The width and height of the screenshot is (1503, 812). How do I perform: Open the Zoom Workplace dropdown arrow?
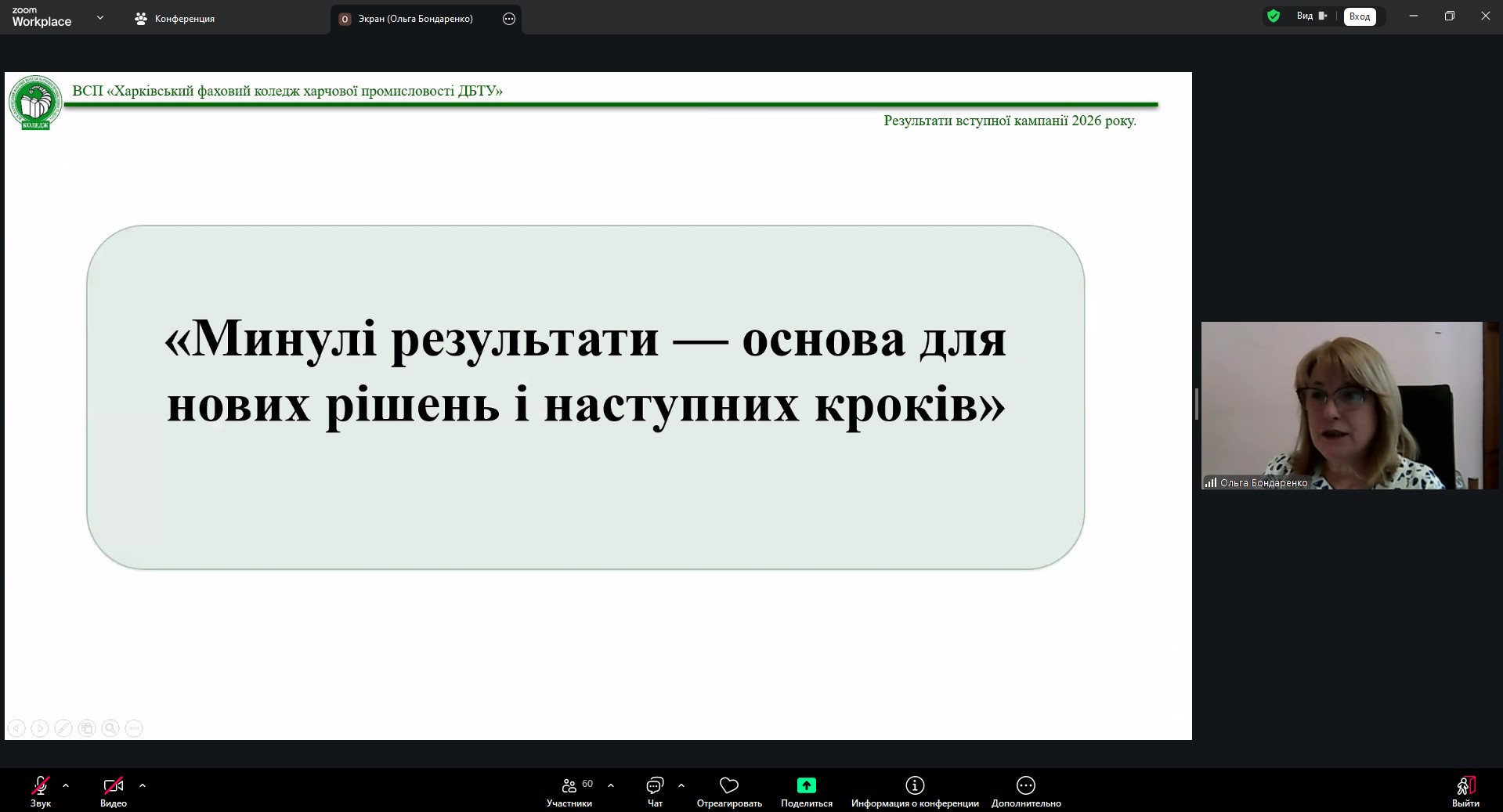(100, 17)
